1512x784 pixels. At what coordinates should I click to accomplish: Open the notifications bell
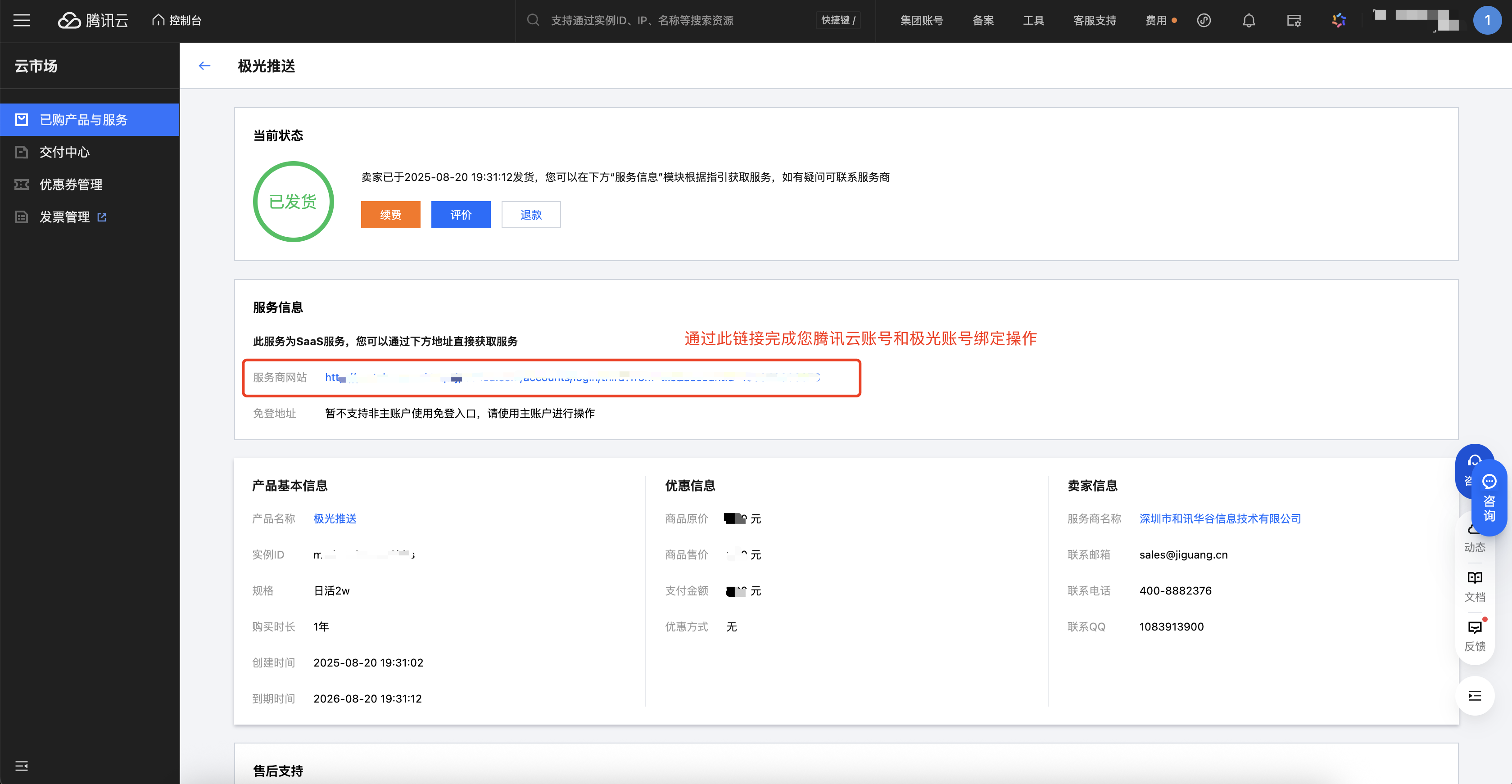[x=1249, y=21]
